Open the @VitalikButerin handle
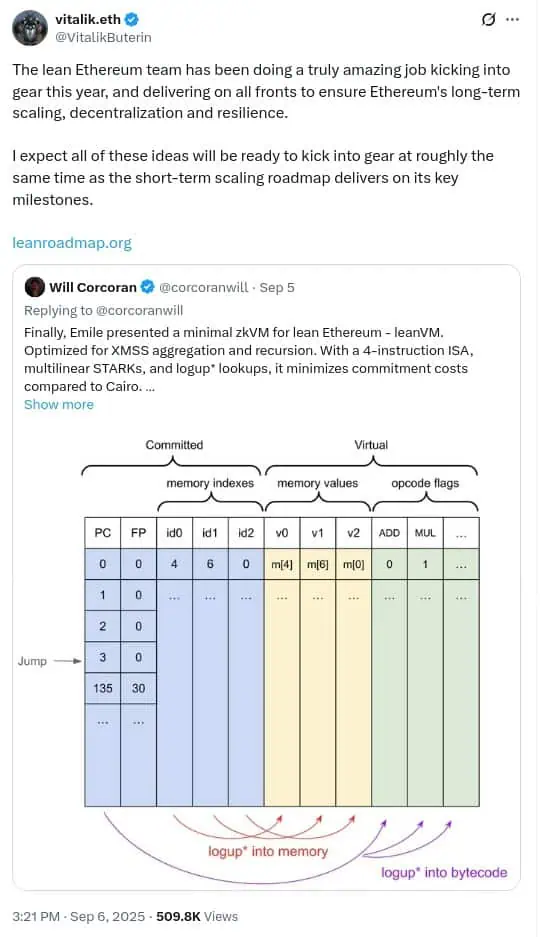Screen dimensions: 540x937 tap(103, 37)
